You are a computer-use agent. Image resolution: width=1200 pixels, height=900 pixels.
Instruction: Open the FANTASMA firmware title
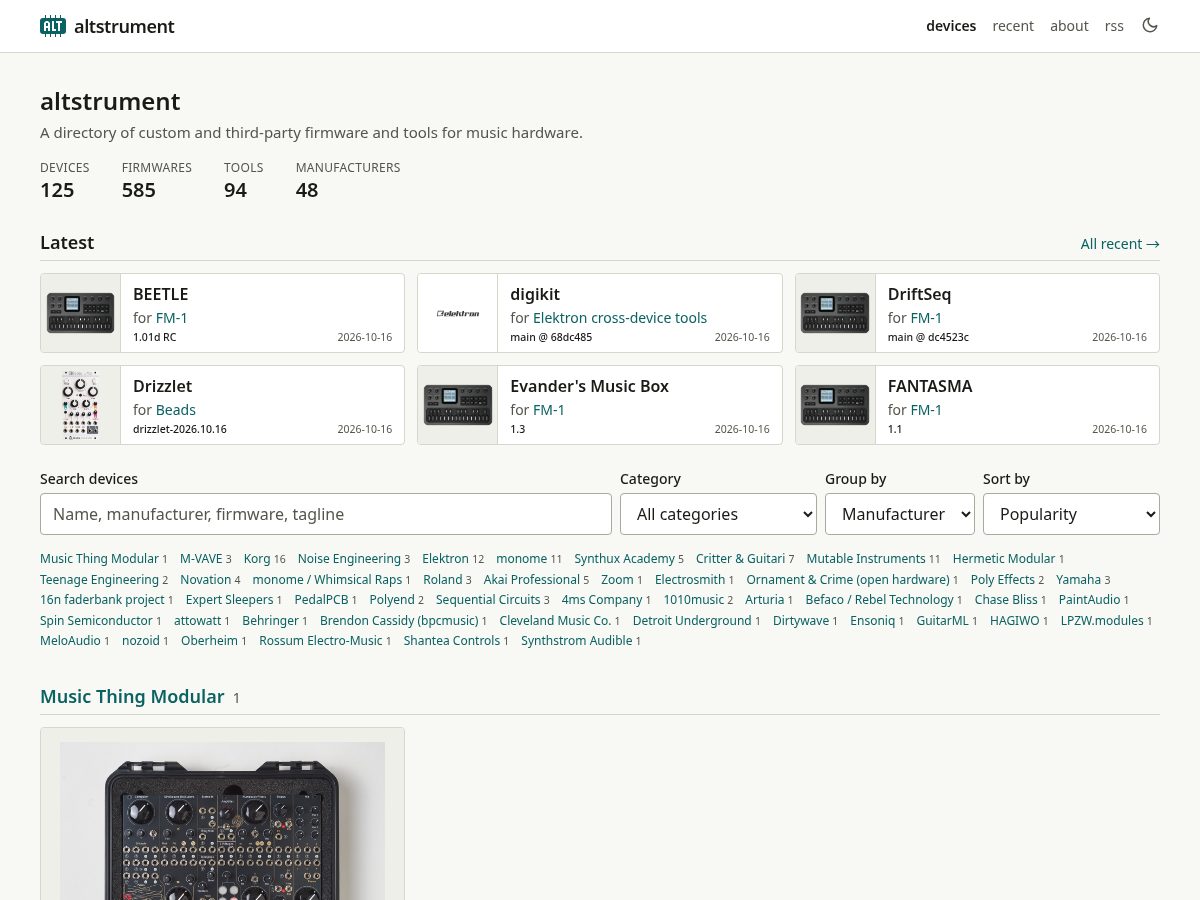(930, 386)
